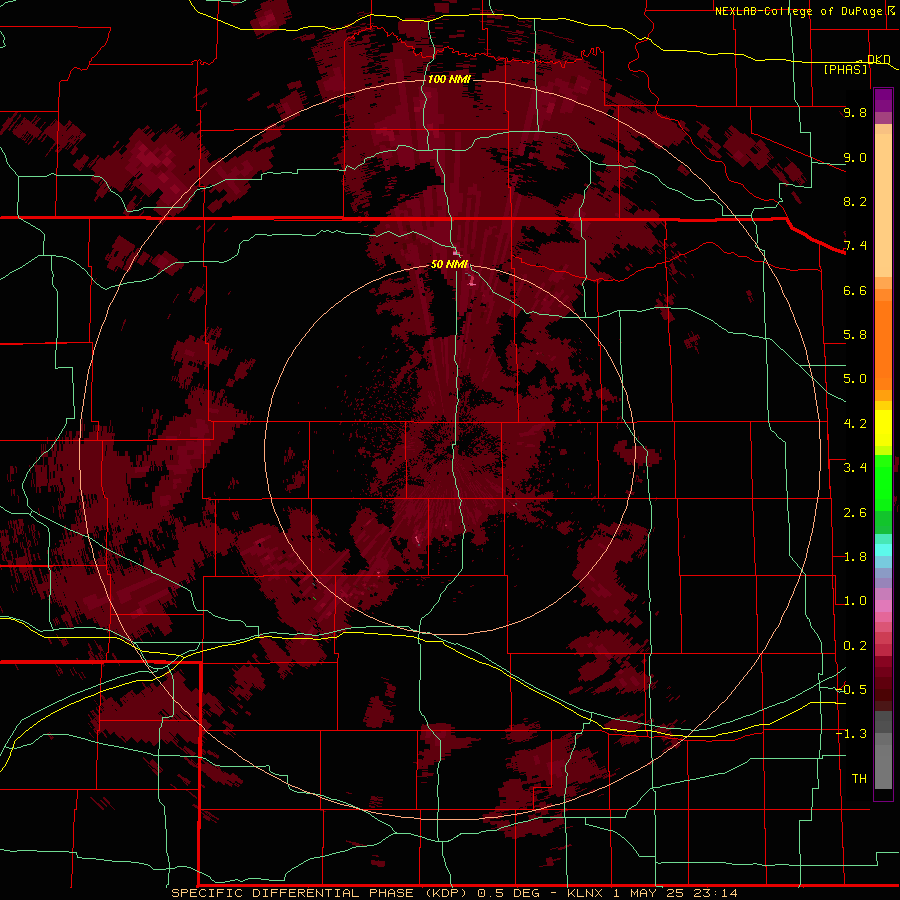Viewport: 900px width, 900px height.
Task: Pick the purple top band on color bar
Action: [x=883, y=100]
